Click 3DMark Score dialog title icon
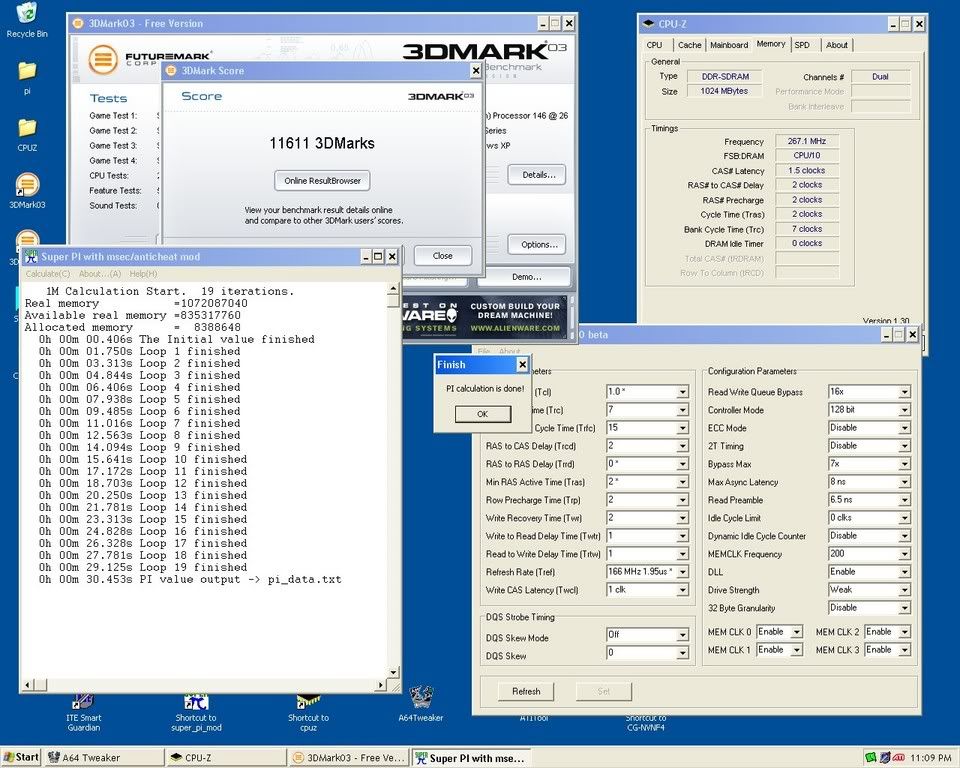960x768 pixels. pos(171,70)
